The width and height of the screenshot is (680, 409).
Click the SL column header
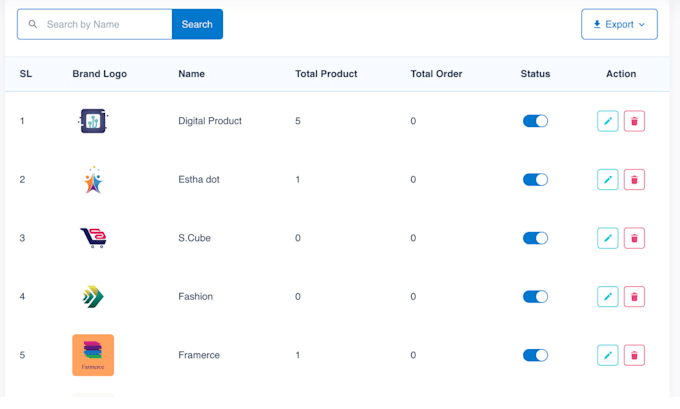coord(26,74)
